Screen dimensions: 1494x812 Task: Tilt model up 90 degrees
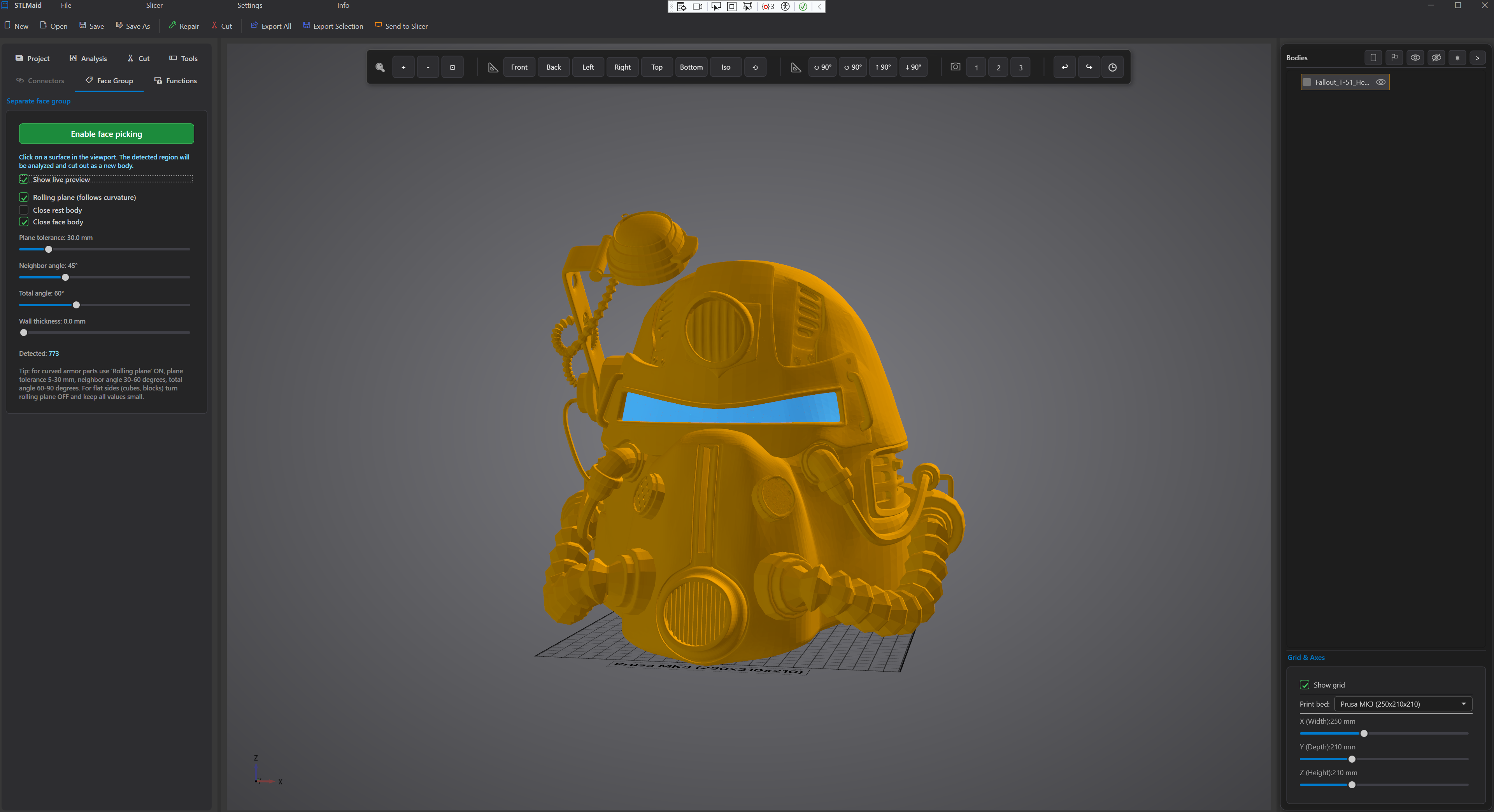point(883,67)
